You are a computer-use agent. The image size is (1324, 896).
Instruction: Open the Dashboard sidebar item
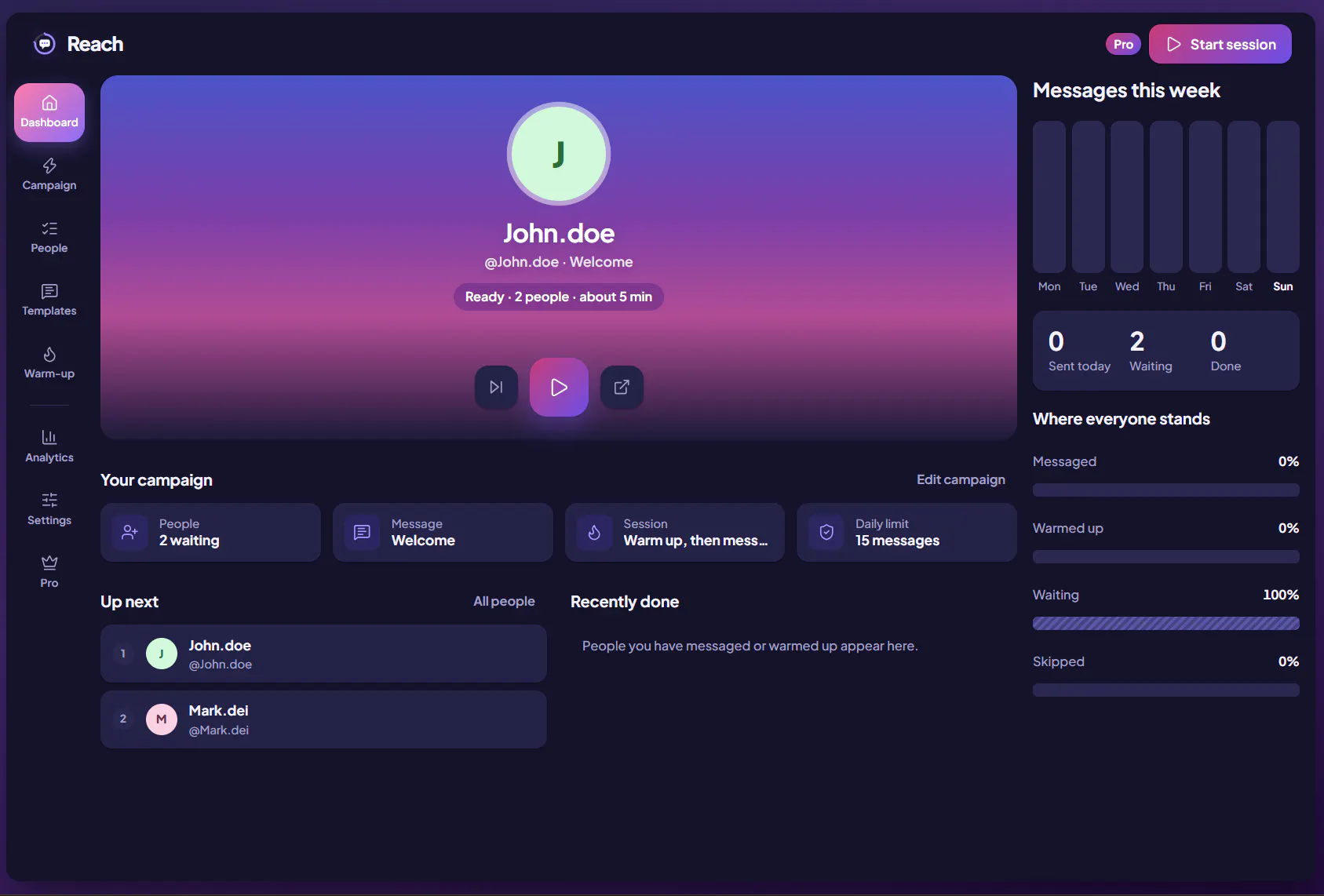pos(49,112)
